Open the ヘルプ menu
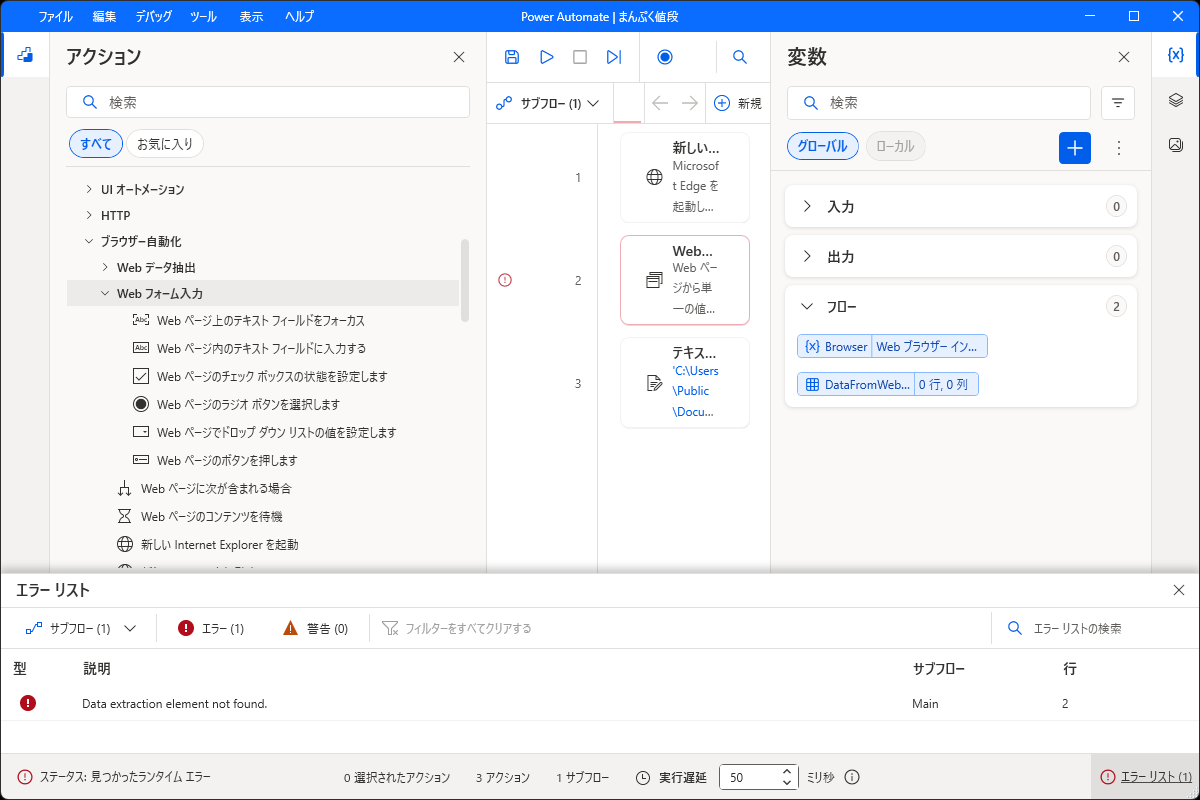This screenshot has width=1200, height=800. pos(299,16)
